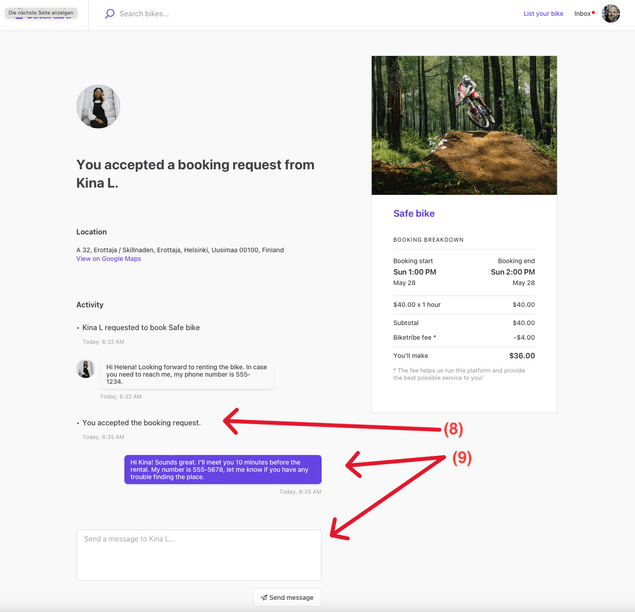Select the purple Hi Kina reply bubble
Screen dimensions: 635x612
pos(222,469)
